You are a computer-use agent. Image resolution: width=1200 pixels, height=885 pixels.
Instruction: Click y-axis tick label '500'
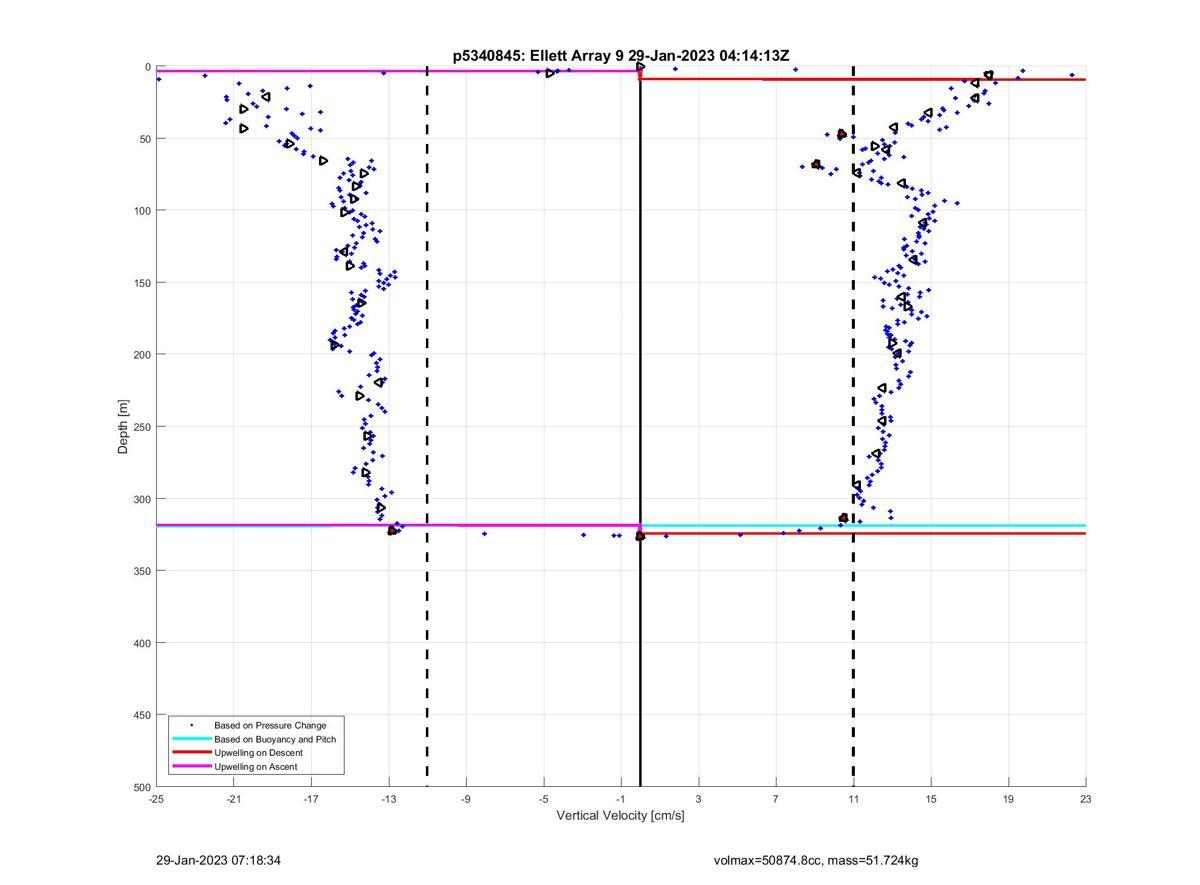142,787
